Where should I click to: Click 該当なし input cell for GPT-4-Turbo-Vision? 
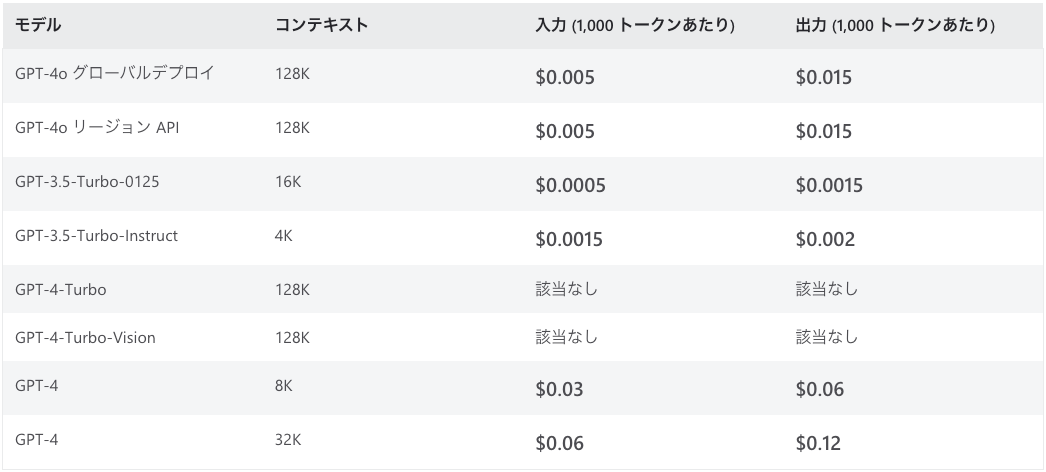click(x=566, y=337)
